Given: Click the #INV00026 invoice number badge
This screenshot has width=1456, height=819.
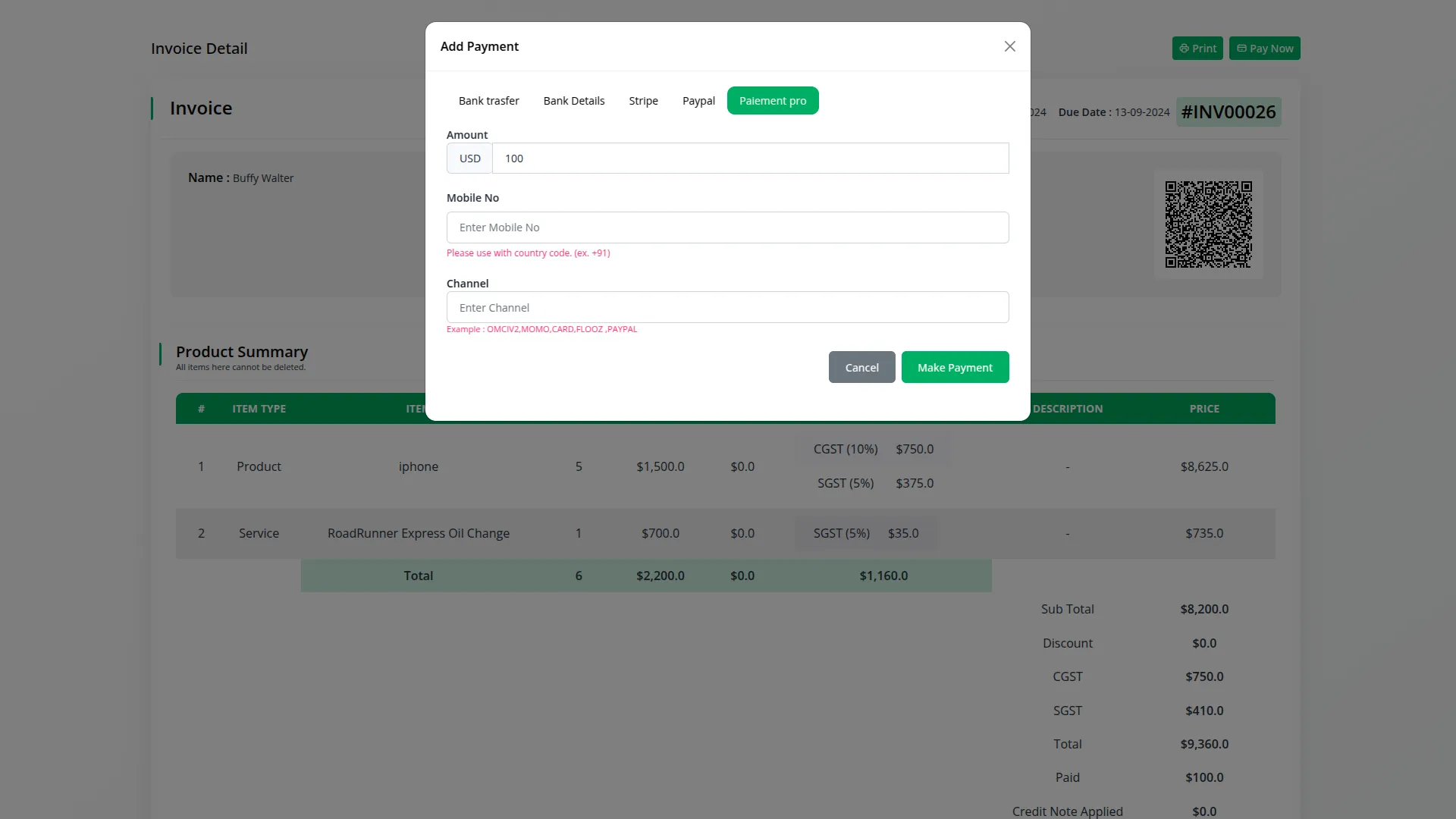Looking at the screenshot, I should pos(1228,111).
